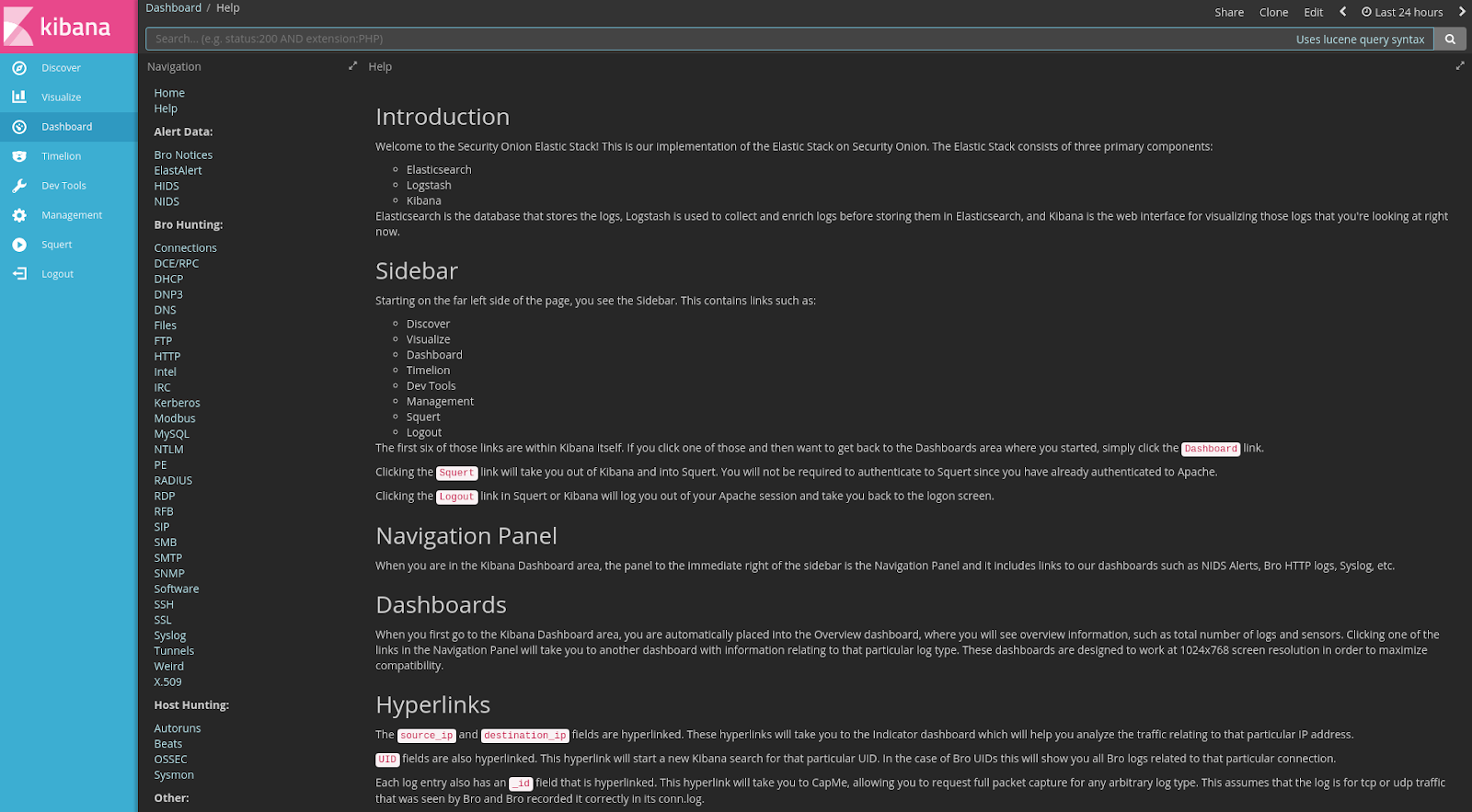The image size is (1472, 812).
Task: Open the Last 24 hours time picker
Action: tap(1402, 12)
